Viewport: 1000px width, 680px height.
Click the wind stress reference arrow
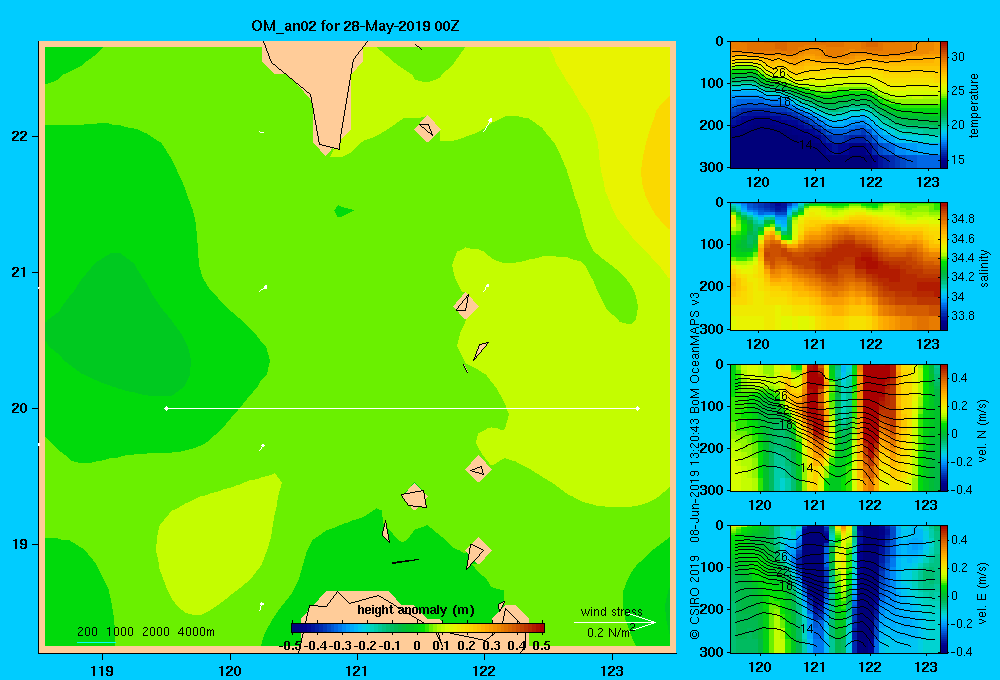coord(614,623)
